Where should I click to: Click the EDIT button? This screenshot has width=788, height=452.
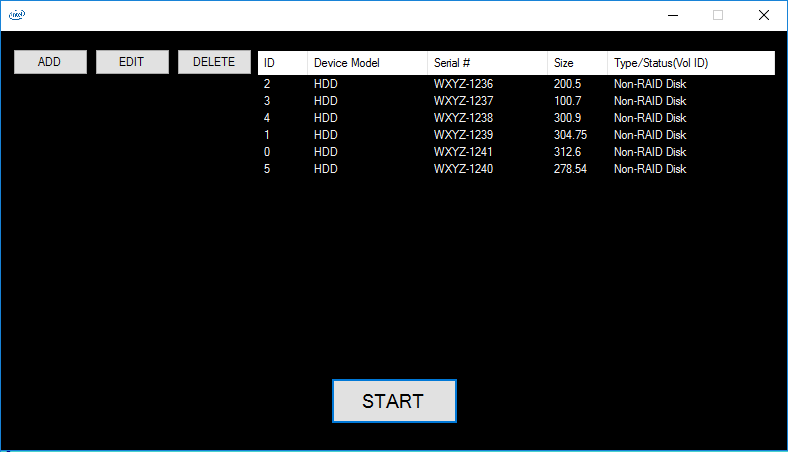point(132,62)
